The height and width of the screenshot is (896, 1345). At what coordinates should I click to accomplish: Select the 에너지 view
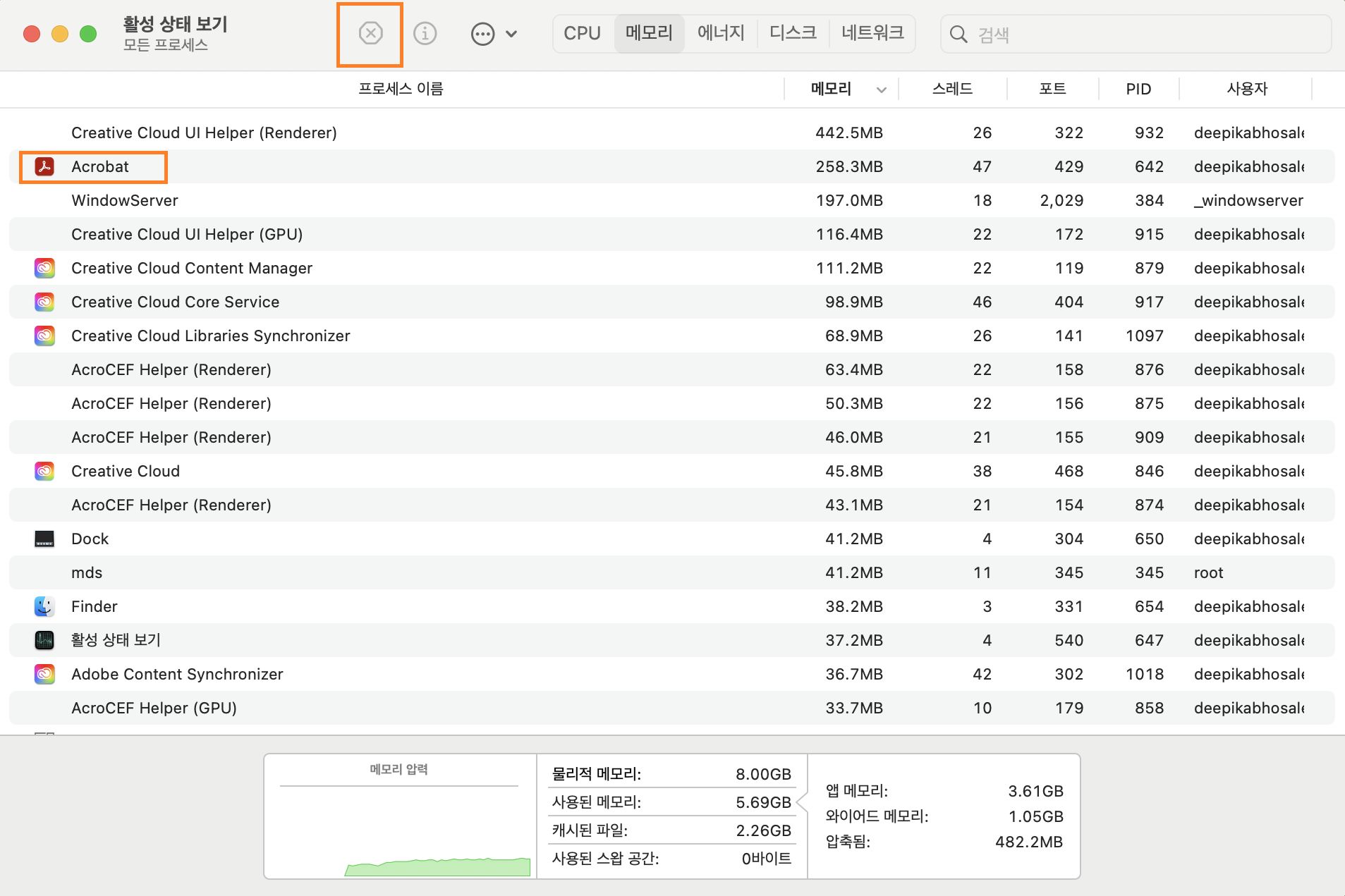pos(721,32)
